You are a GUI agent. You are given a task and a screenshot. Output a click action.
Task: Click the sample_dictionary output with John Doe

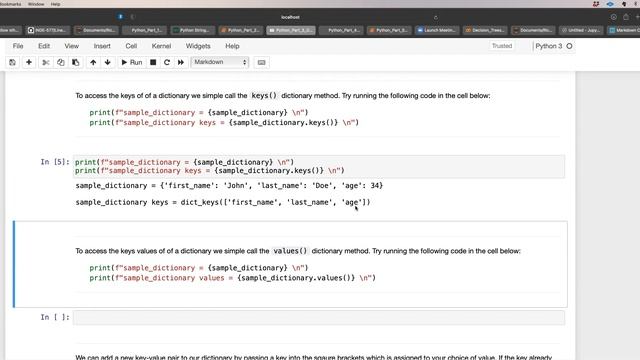pyautogui.click(x=229, y=185)
